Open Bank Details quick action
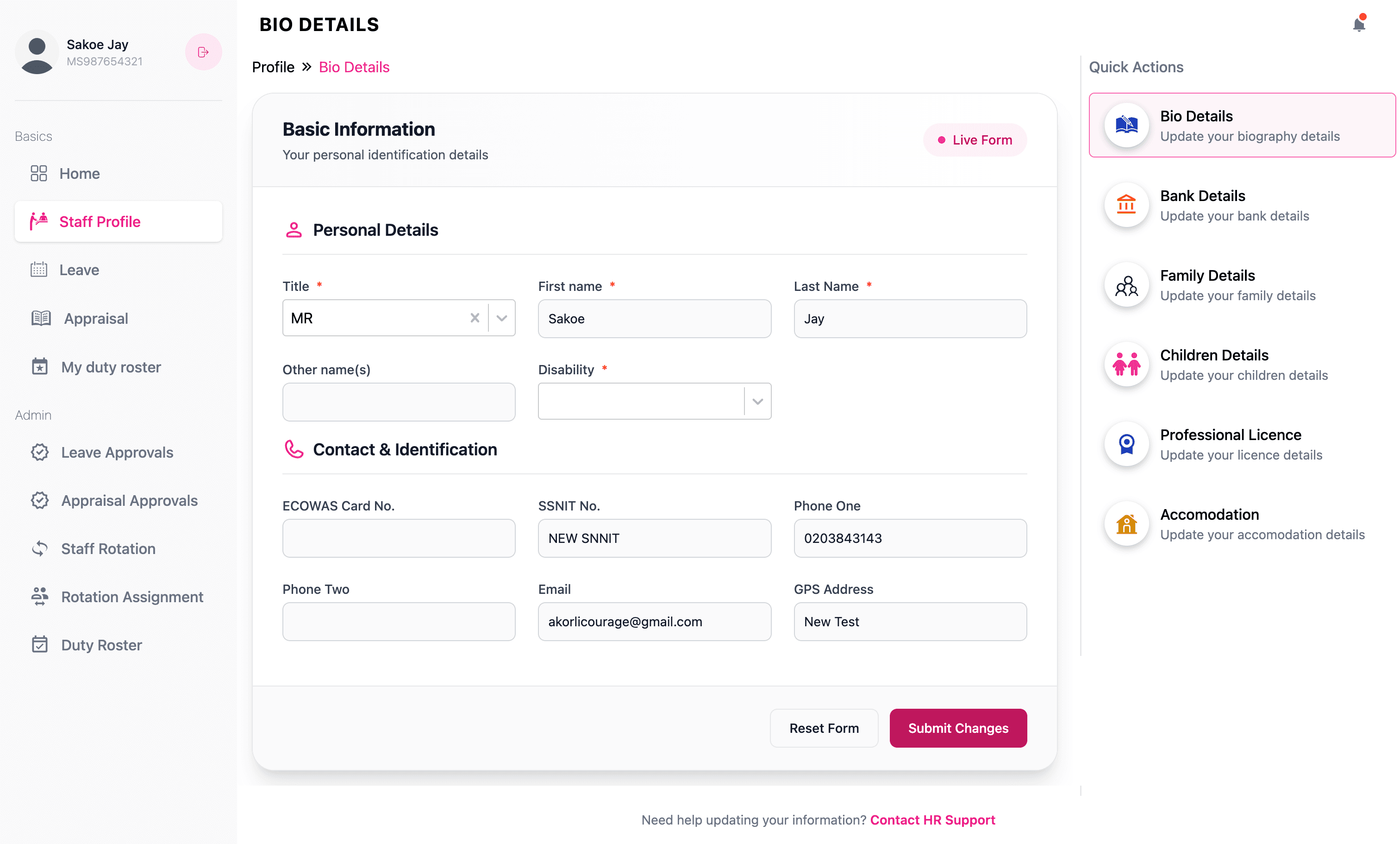 pos(1242,205)
